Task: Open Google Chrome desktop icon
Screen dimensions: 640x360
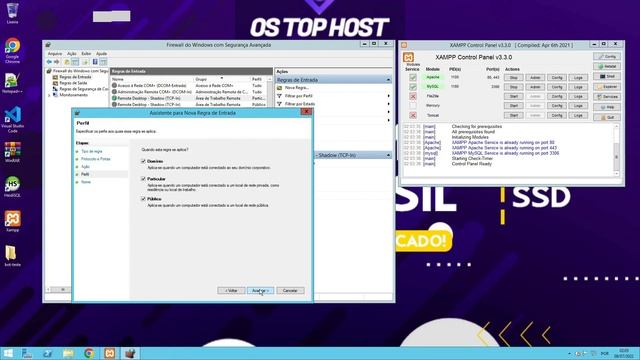Action: pos(12,50)
